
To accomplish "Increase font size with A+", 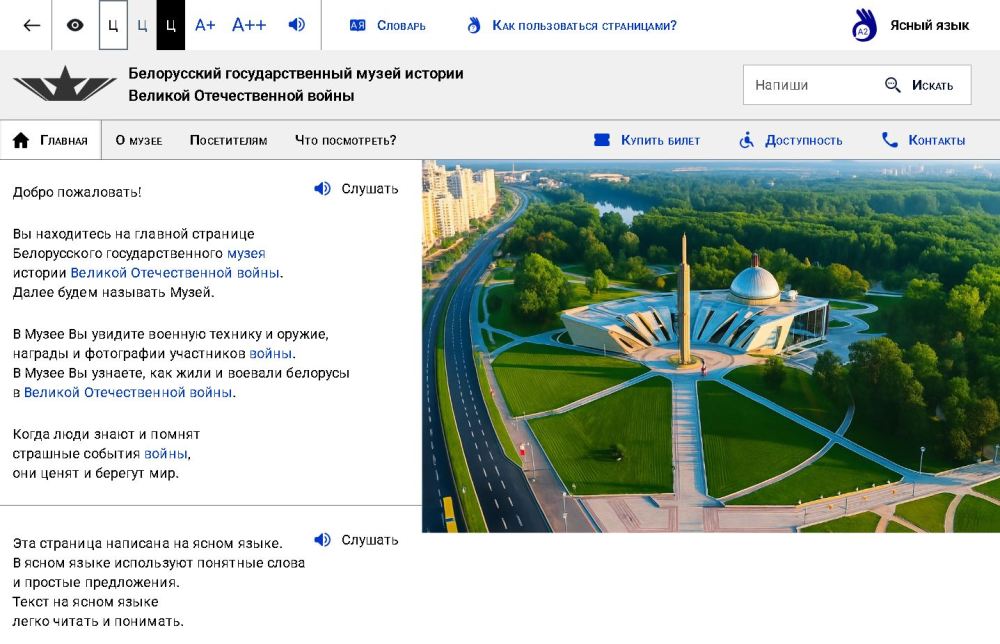I will pyautogui.click(x=205, y=25).
